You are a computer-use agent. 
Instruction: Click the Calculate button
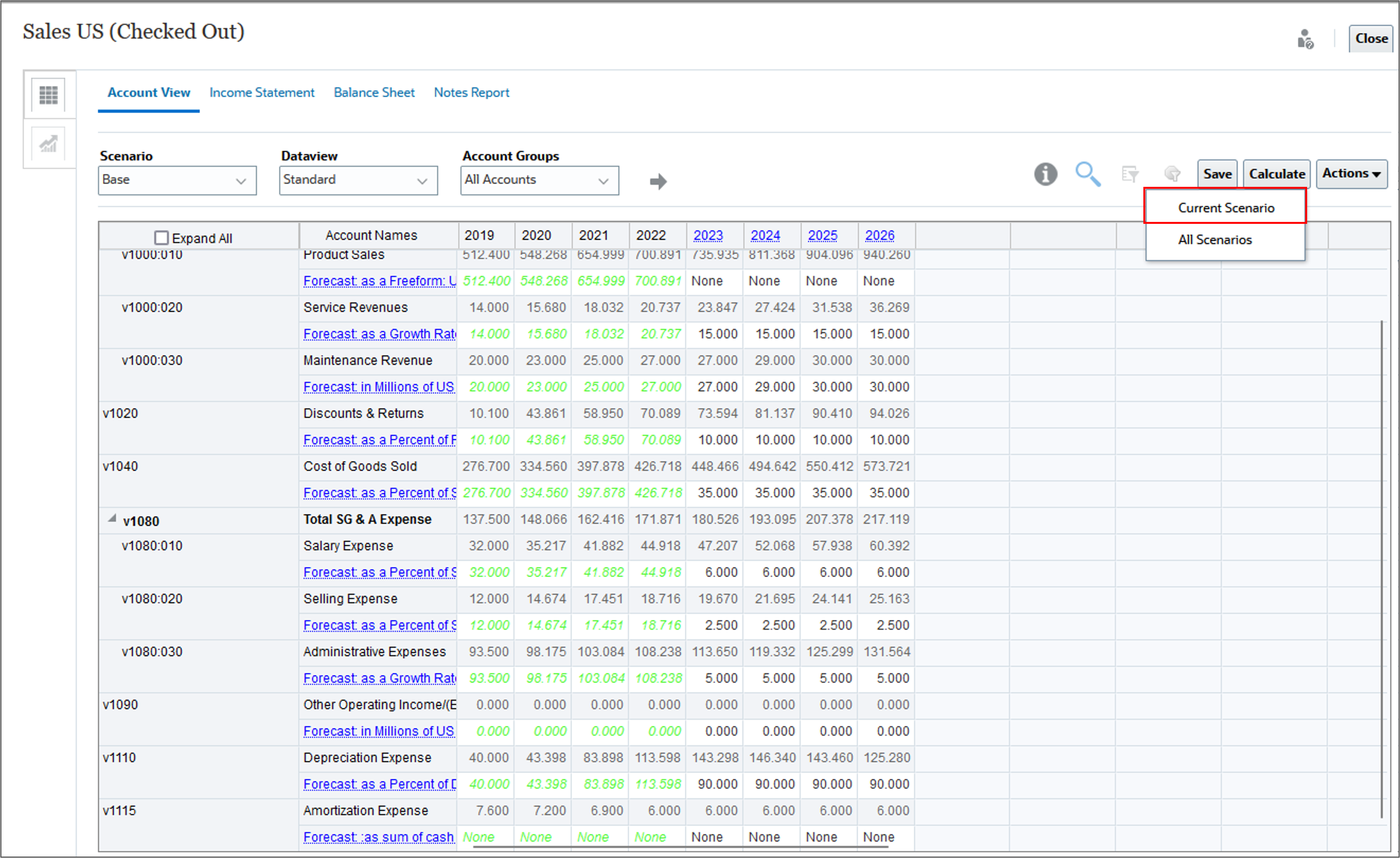pyautogui.click(x=1277, y=174)
